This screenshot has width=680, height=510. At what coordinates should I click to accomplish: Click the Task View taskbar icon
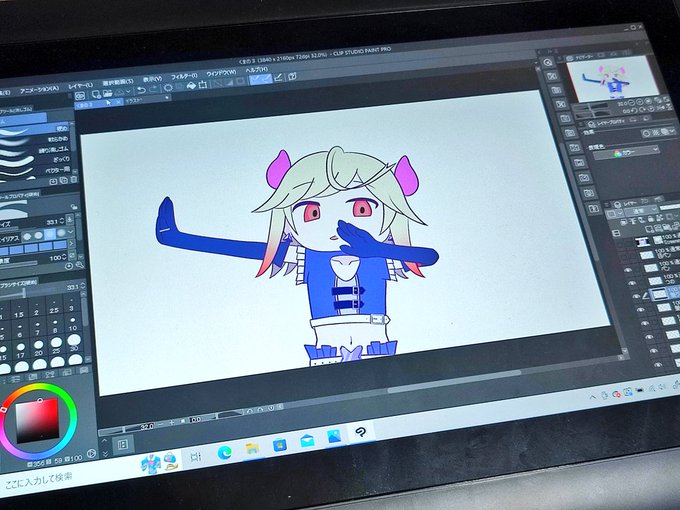tap(196, 457)
